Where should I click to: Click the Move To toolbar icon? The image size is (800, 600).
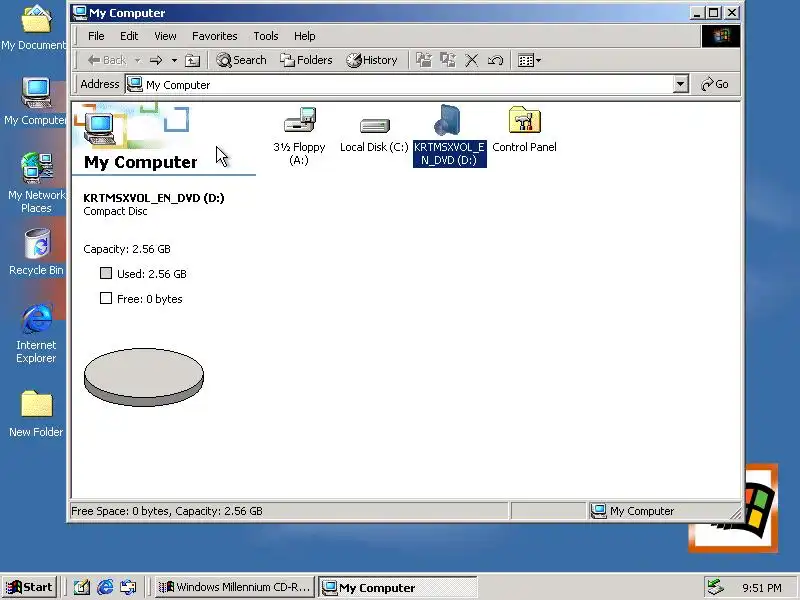[x=423, y=60]
